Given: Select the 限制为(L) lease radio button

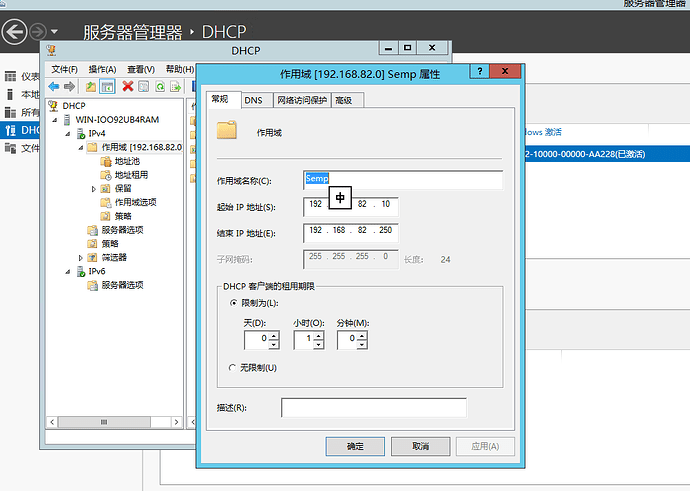Looking at the screenshot, I should point(234,303).
